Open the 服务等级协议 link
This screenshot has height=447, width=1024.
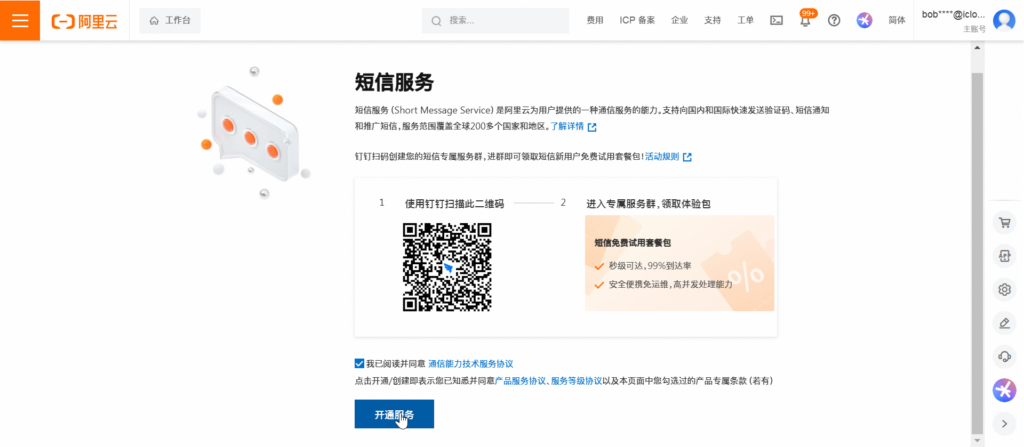[x=576, y=380]
